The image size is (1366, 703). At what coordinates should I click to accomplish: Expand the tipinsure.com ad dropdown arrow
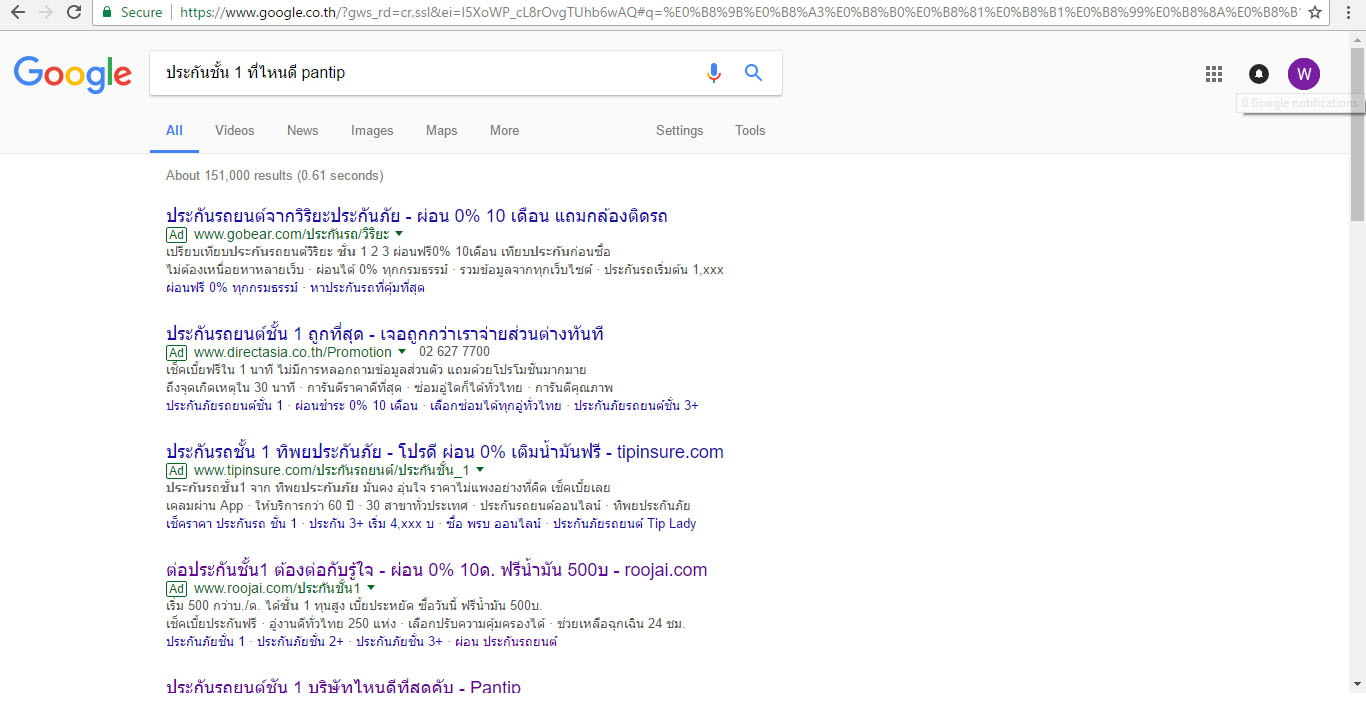tap(480, 470)
